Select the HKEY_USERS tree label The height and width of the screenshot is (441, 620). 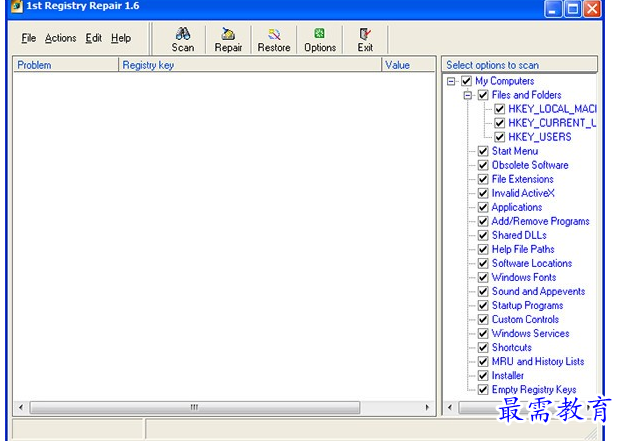click(540, 137)
